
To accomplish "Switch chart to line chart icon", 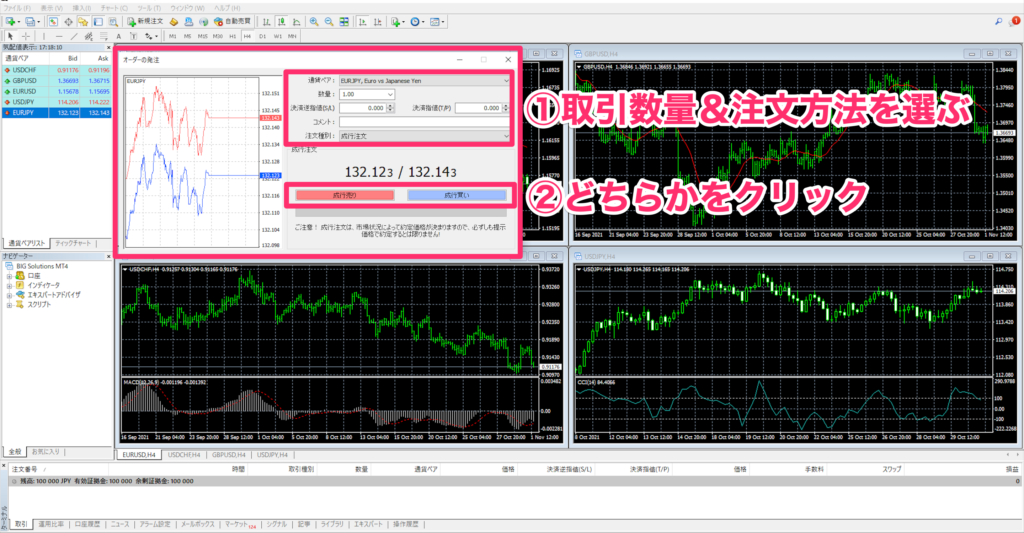I will 296,22.
